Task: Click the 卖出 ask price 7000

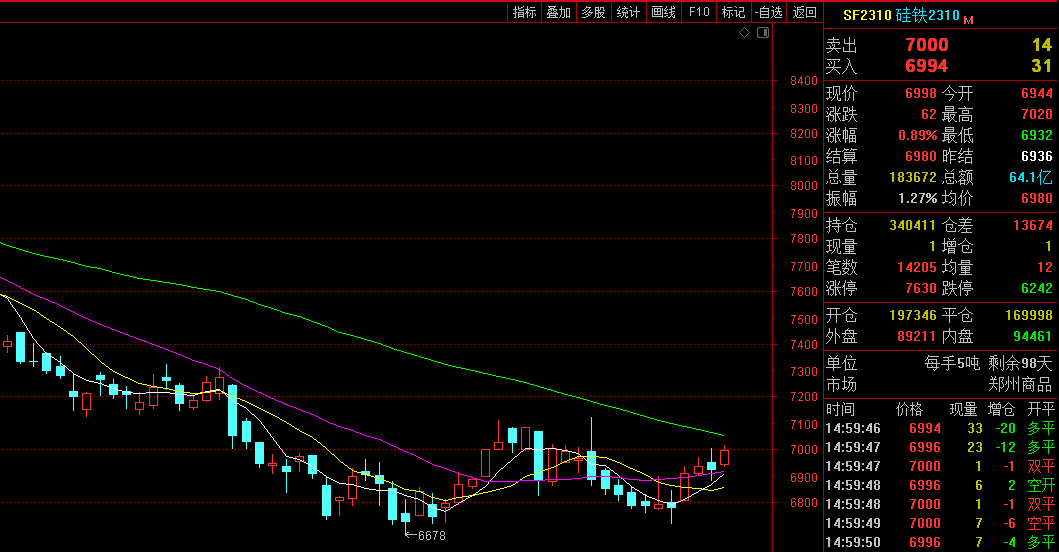Action: tap(926, 45)
